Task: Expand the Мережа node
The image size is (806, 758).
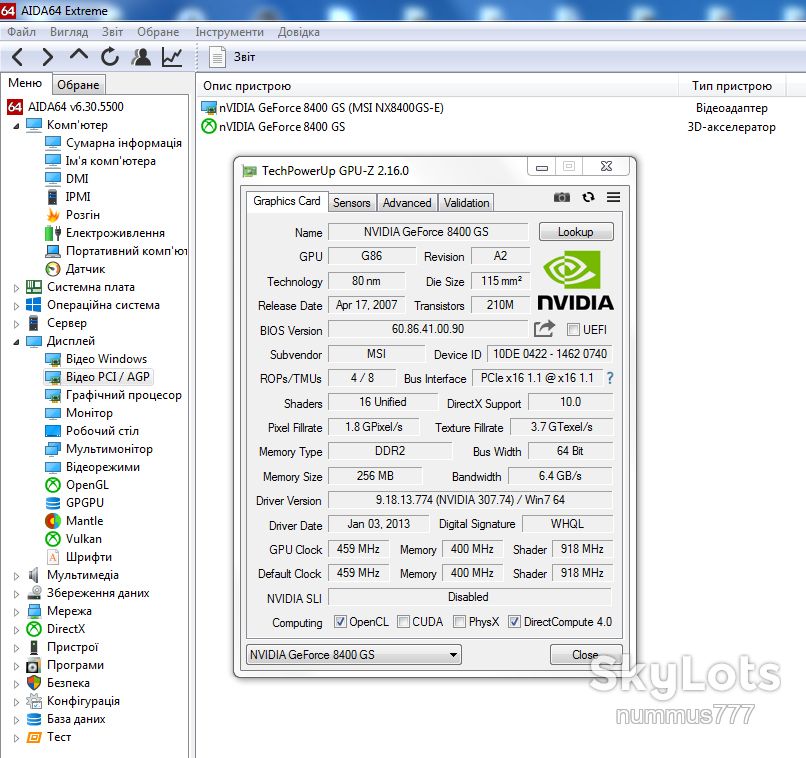Action: point(16,612)
